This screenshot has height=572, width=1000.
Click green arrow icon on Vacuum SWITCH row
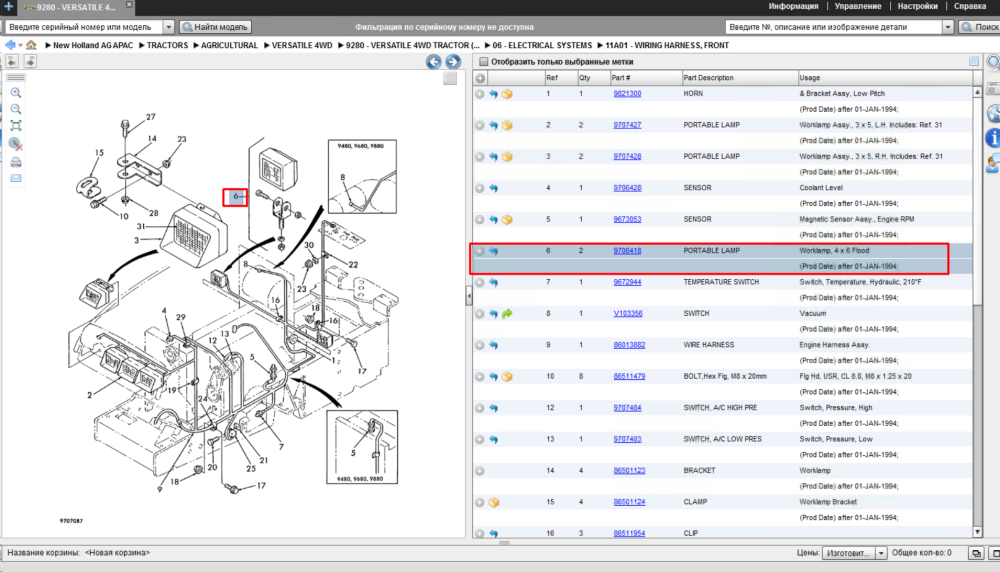507,314
